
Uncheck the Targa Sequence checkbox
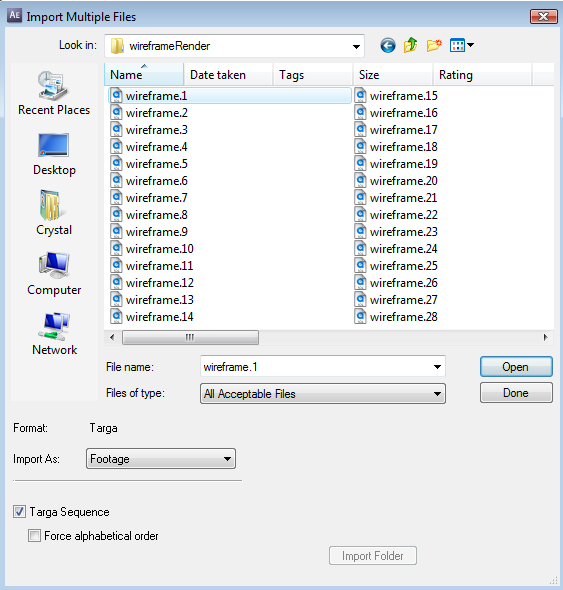pos(20,512)
